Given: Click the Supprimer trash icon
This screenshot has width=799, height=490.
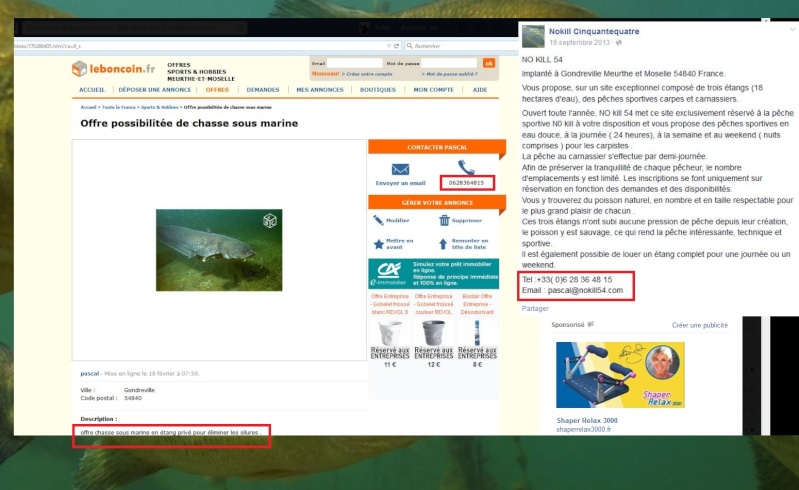Looking at the screenshot, I should [x=444, y=220].
